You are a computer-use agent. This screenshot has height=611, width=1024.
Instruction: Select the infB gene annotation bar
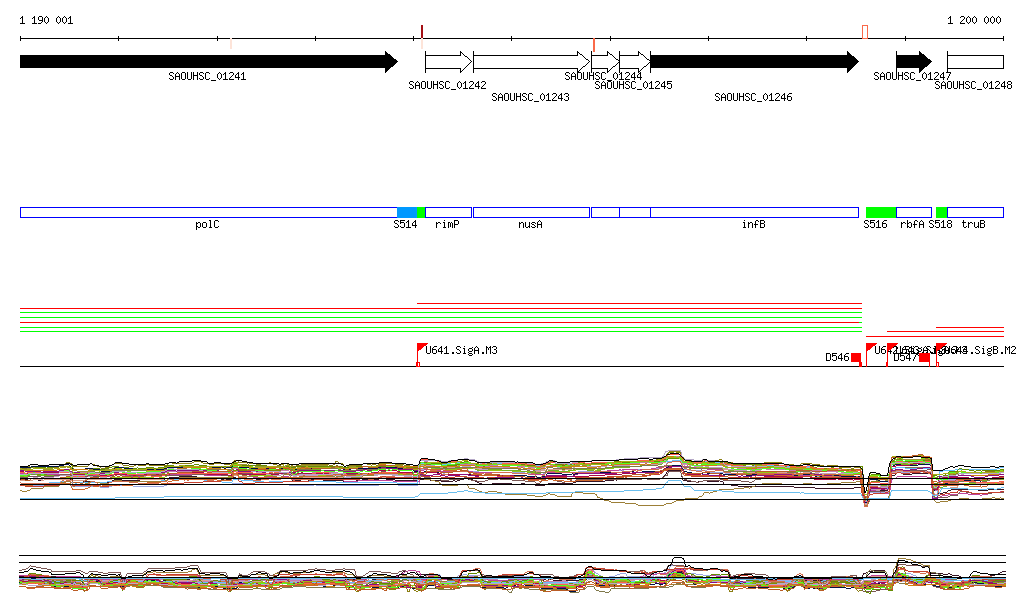click(753, 213)
